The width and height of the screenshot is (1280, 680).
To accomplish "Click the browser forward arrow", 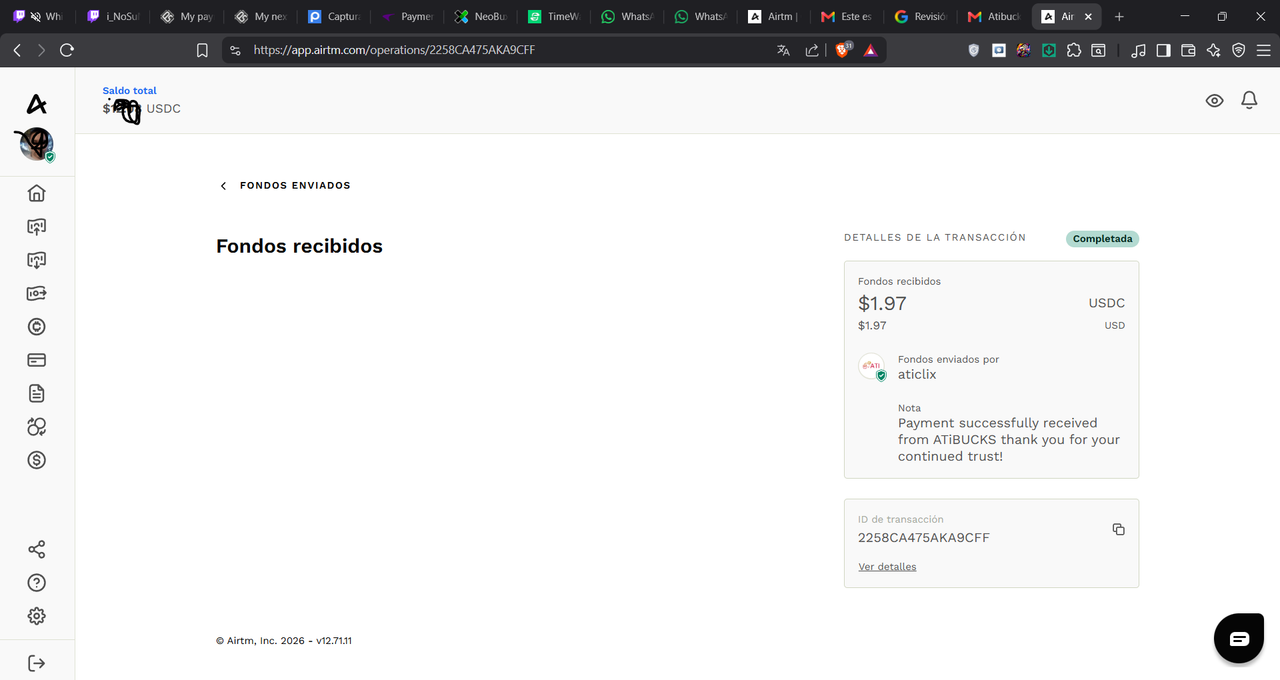I will [x=41, y=50].
